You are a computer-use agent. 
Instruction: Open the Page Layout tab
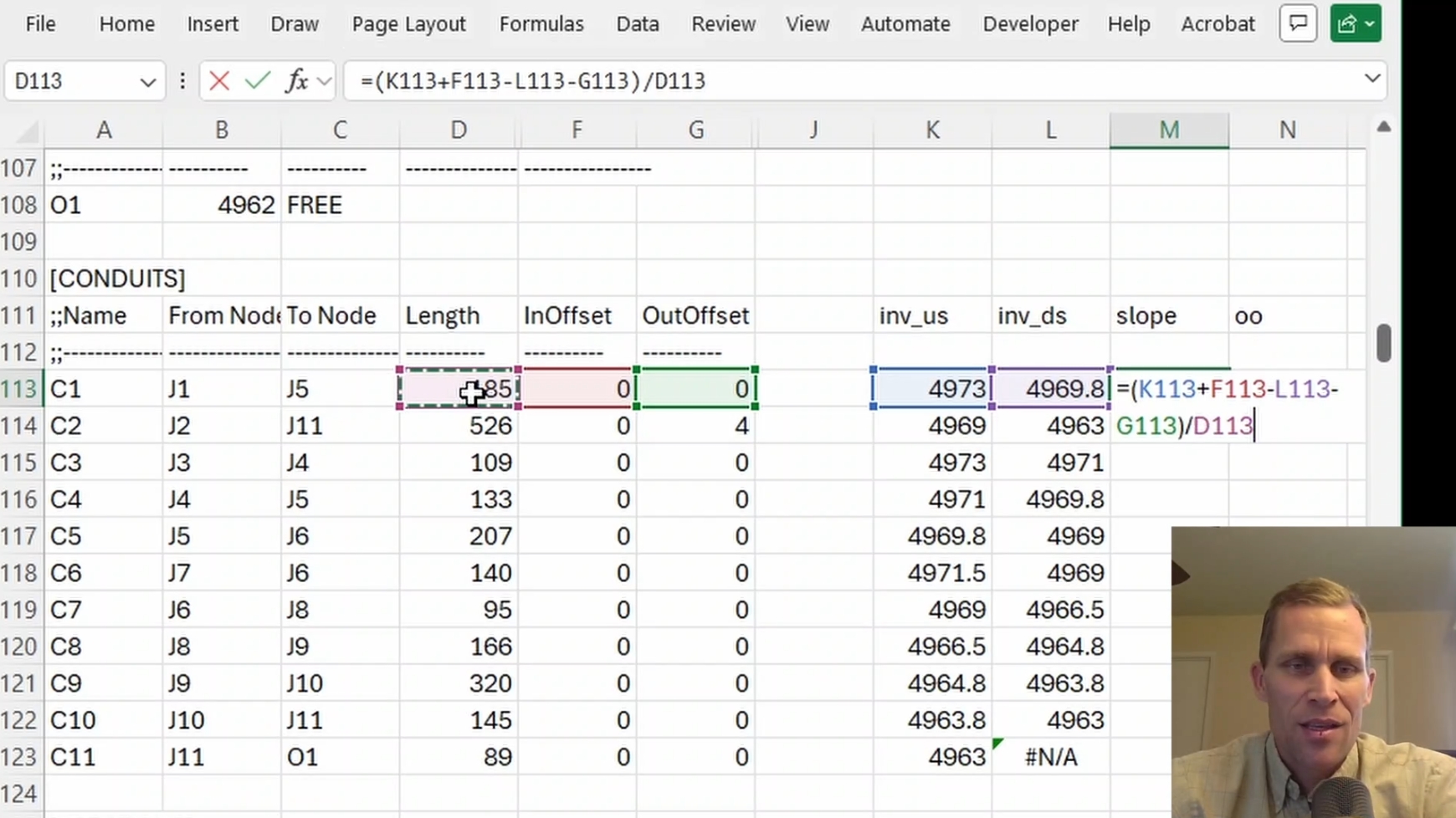(408, 24)
